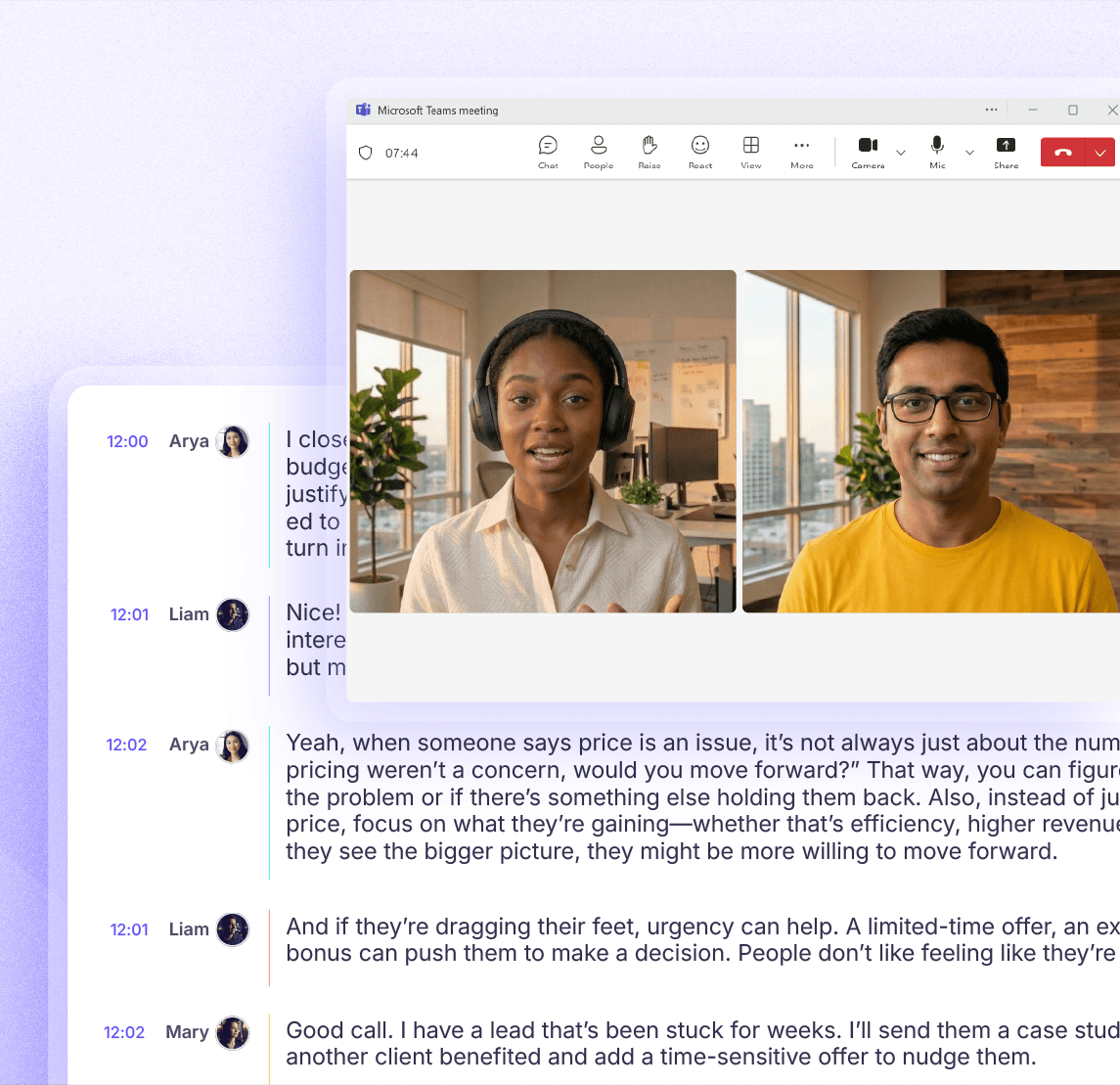Click Liam's avatar in the Nice! message row

point(233,614)
